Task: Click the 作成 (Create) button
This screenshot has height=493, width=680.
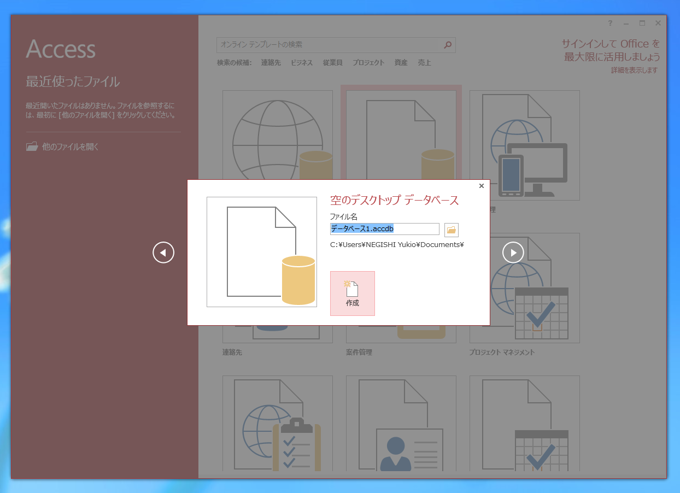Action: [x=352, y=293]
